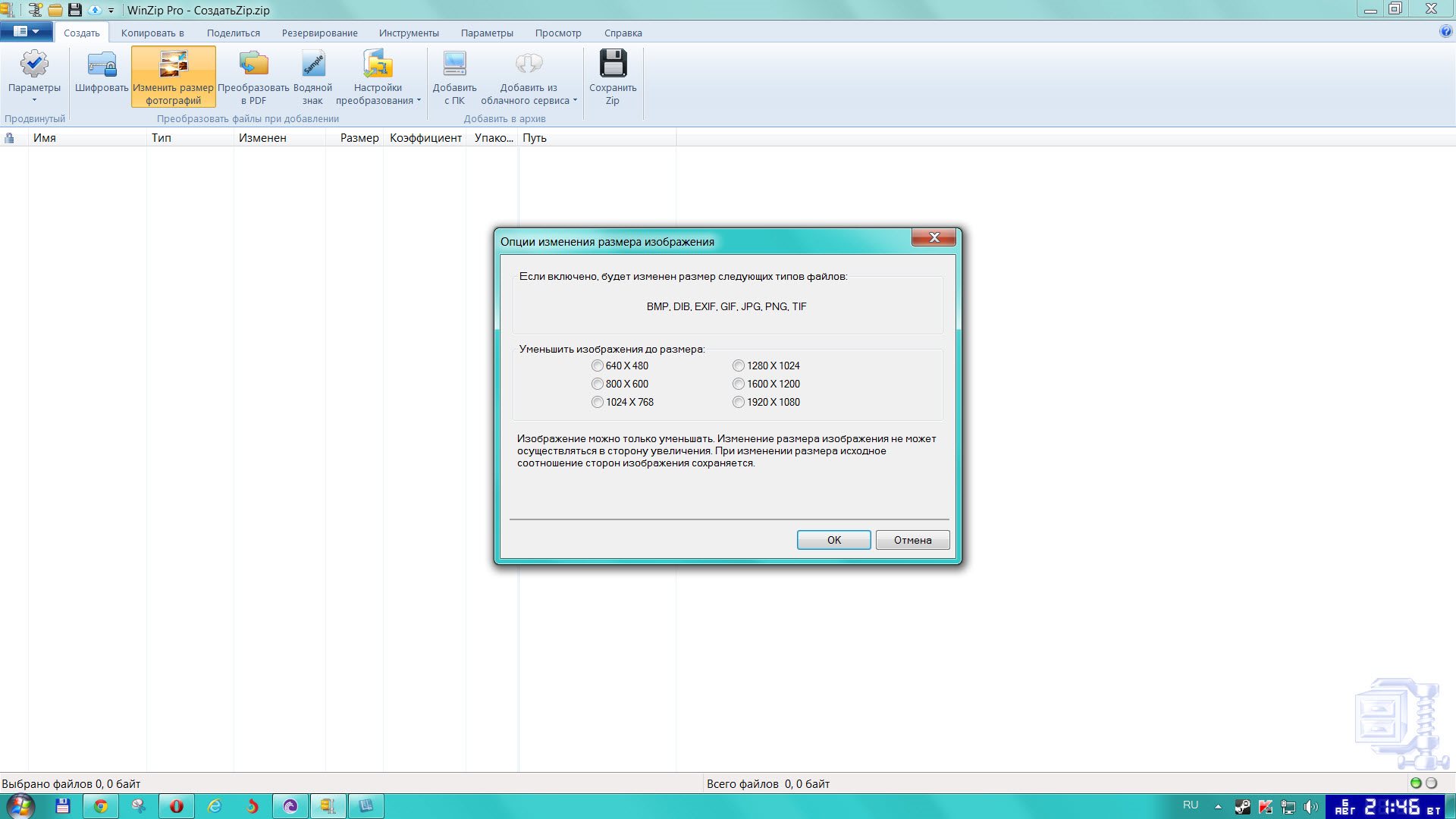
Task: Open the Параметры ribbon tab
Action: click(x=487, y=33)
